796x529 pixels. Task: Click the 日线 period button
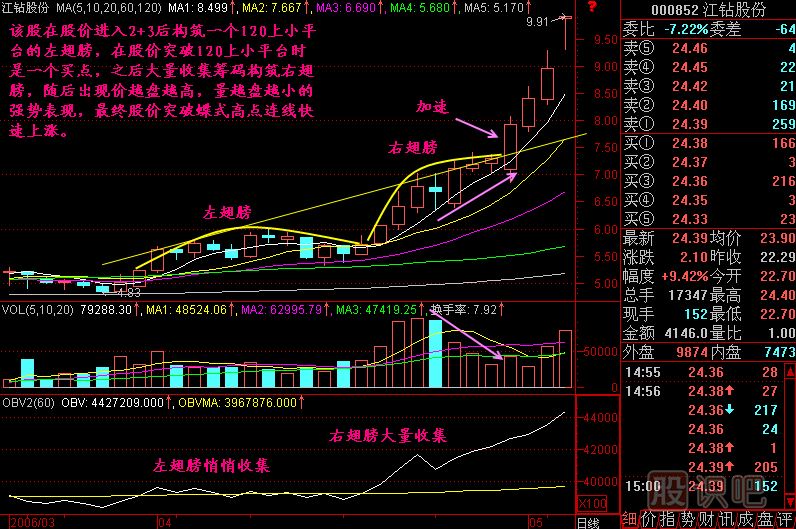click(x=591, y=521)
